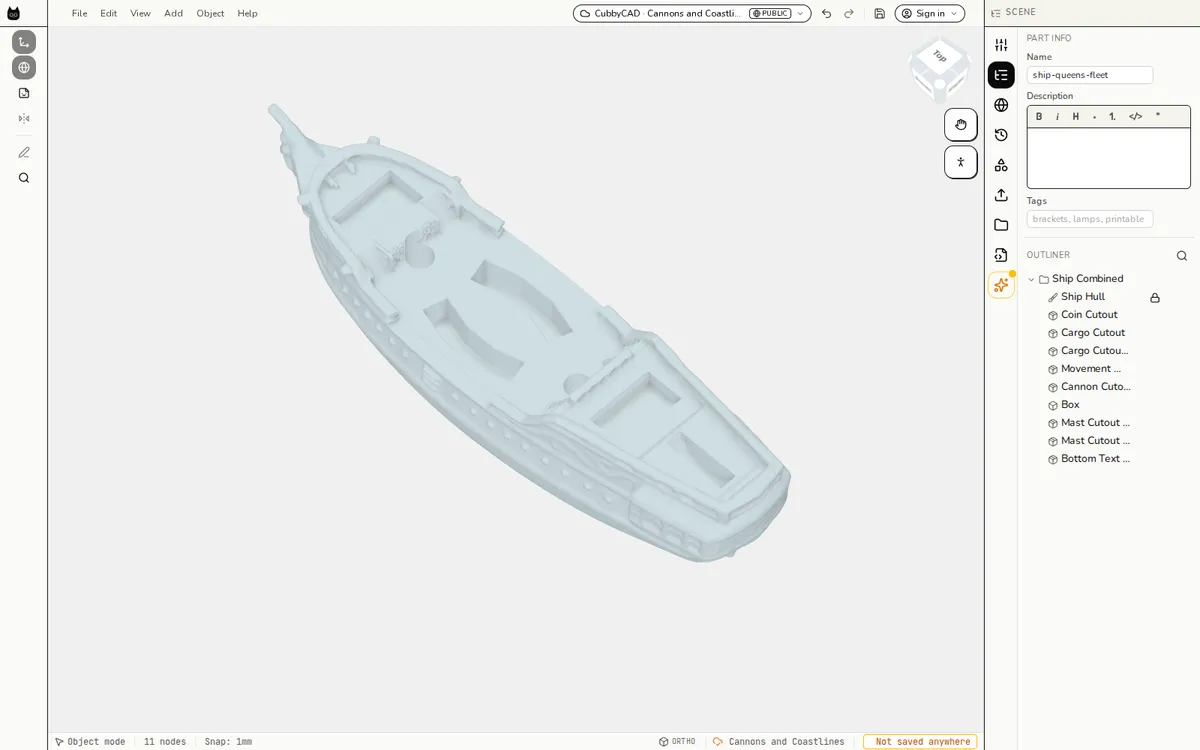Click the Outliner search magnifier icon
The width and height of the screenshot is (1200, 750).
[1182, 256]
